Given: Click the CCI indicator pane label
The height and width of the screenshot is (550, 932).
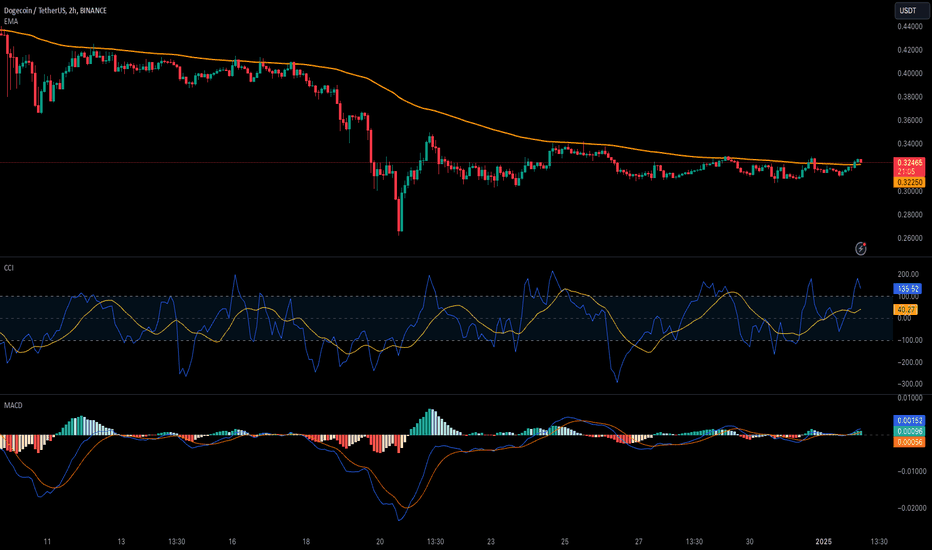Looking at the screenshot, I should pyautogui.click(x=9, y=268).
